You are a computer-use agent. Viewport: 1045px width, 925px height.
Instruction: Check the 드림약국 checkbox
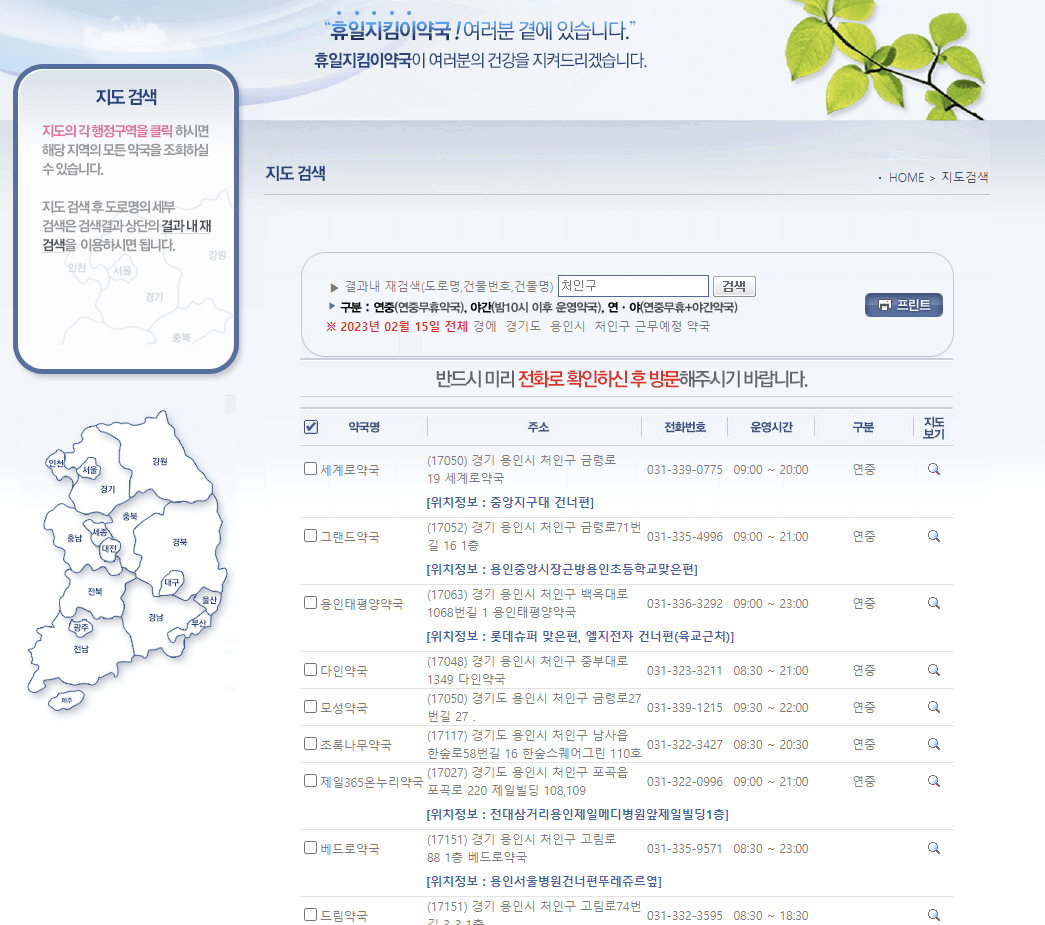pos(310,914)
